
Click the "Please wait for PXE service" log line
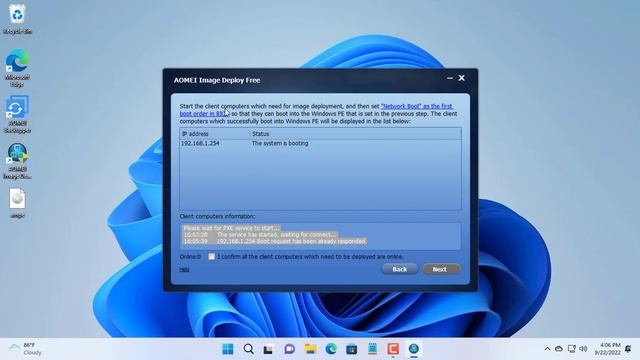(x=231, y=228)
